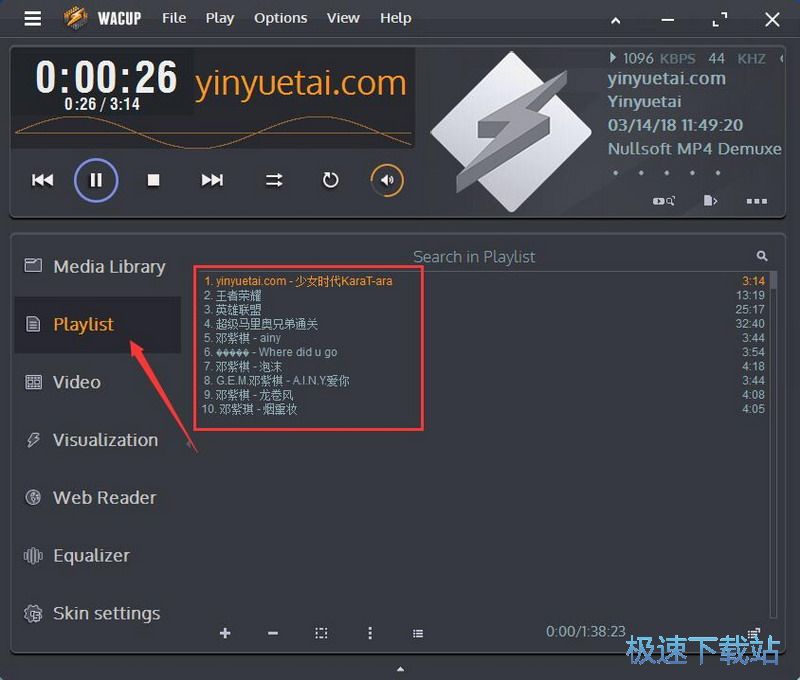Toggle repeat playback mode
The width and height of the screenshot is (800, 680).
click(x=330, y=180)
